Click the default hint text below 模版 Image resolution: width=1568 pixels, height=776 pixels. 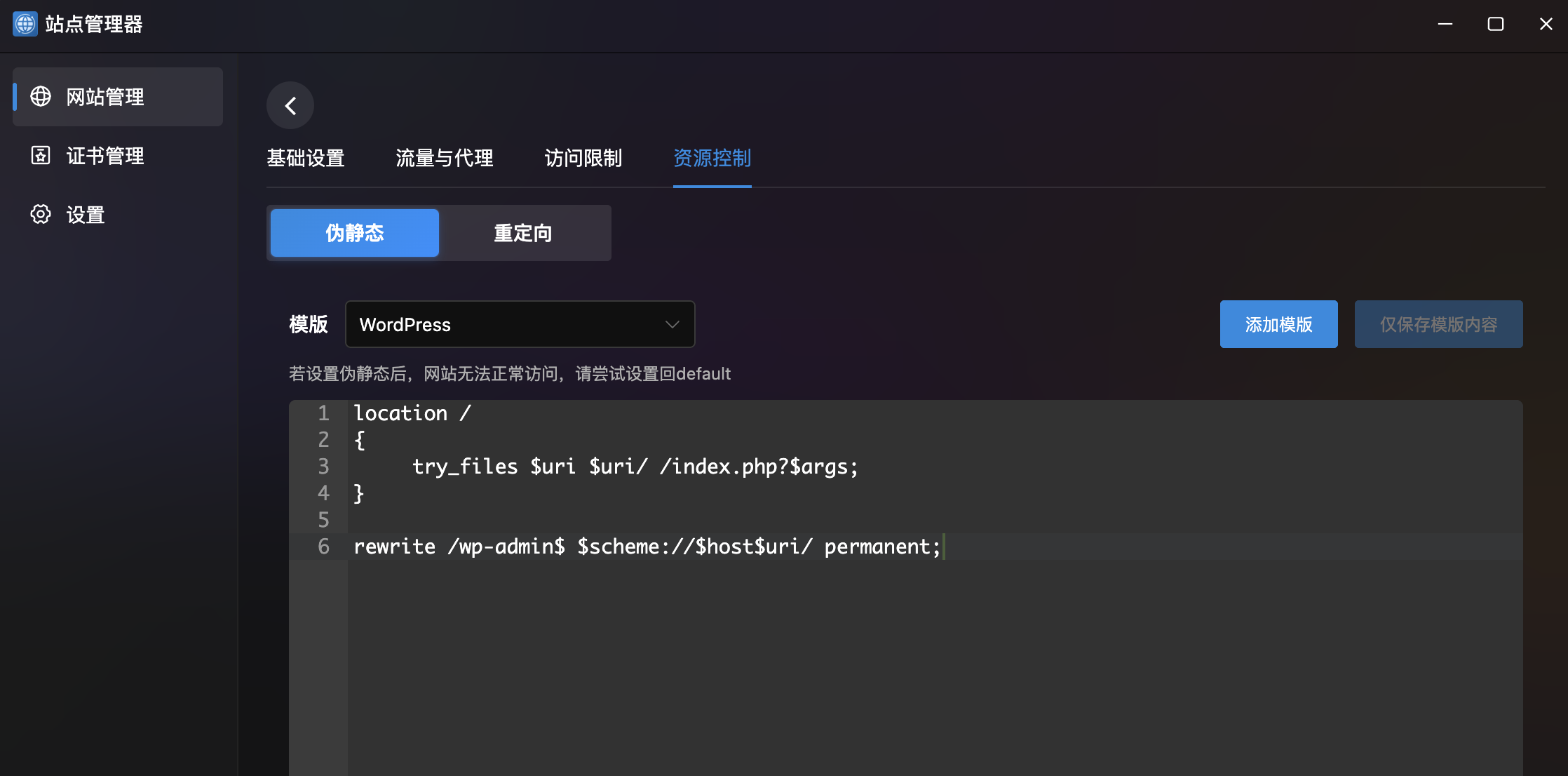pos(510,373)
